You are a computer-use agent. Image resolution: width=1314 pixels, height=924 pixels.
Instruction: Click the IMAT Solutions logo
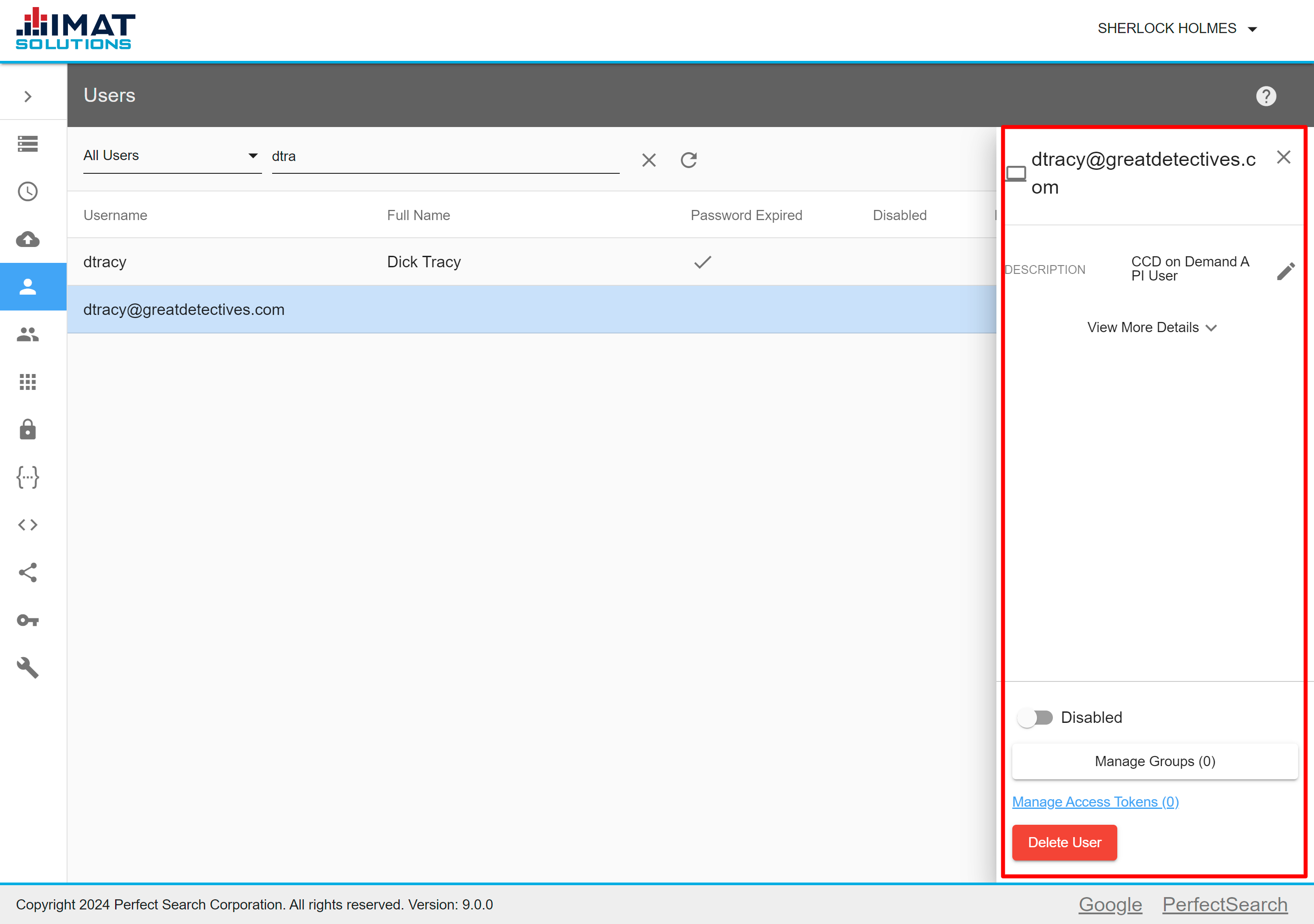pyautogui.click(x=75, y=29)
